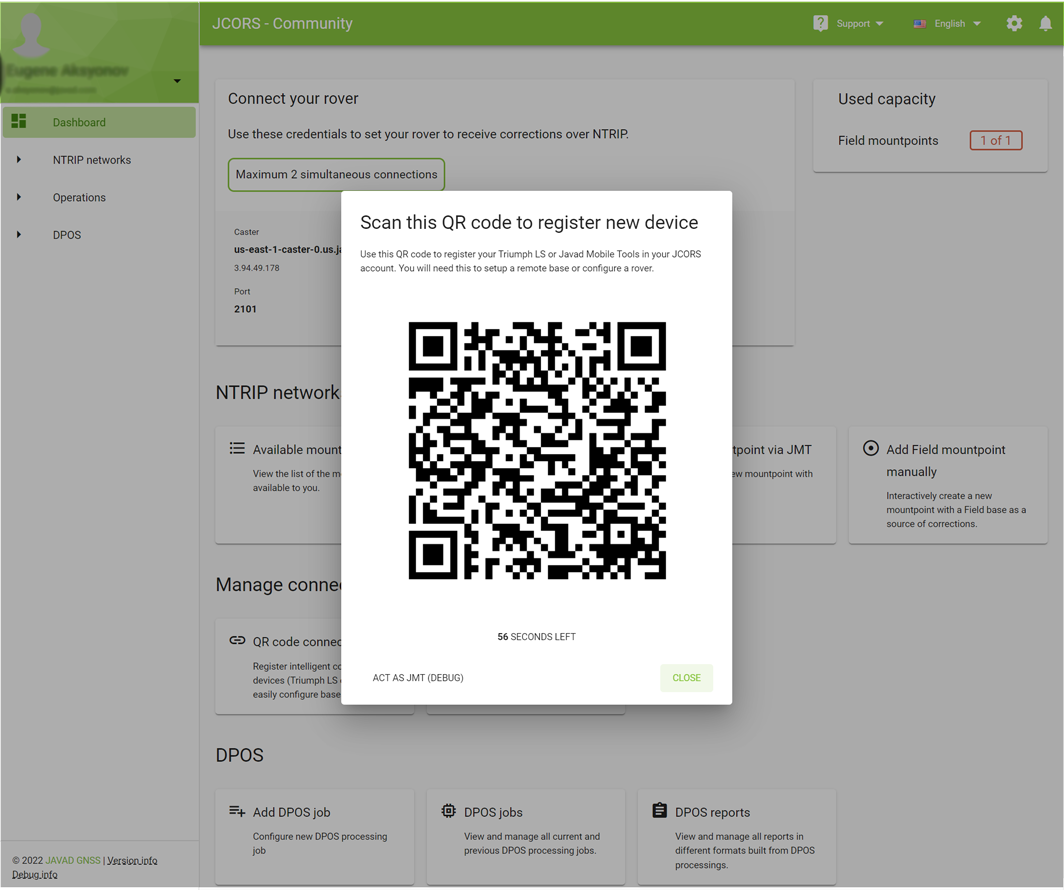Close the QR code dialog

[686, 678]
